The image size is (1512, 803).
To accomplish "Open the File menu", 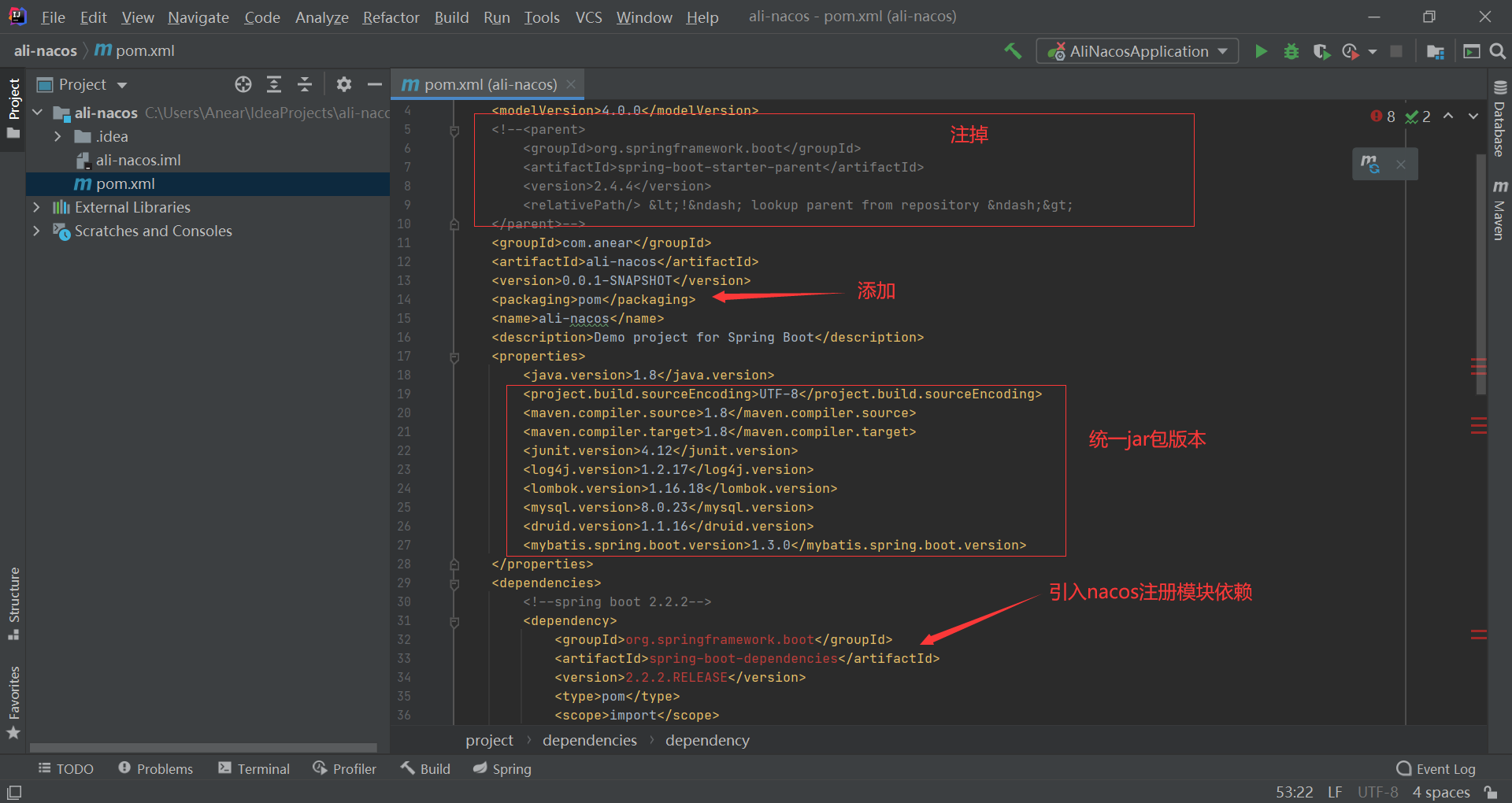I will (53, 17).
